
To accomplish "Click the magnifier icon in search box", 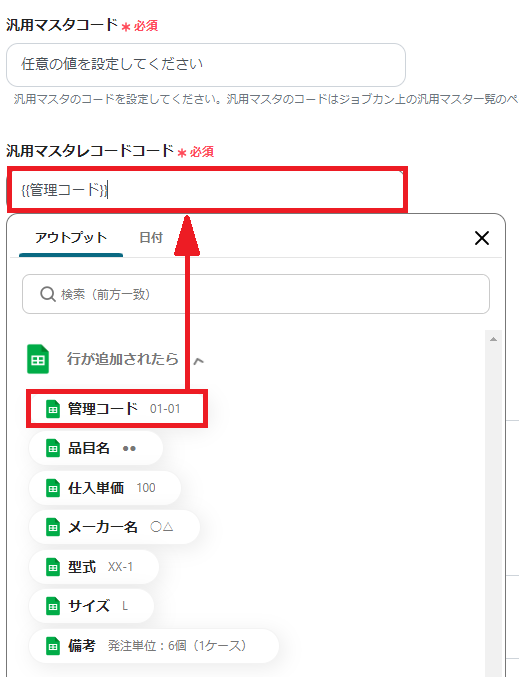I will (x=47, y=294).
